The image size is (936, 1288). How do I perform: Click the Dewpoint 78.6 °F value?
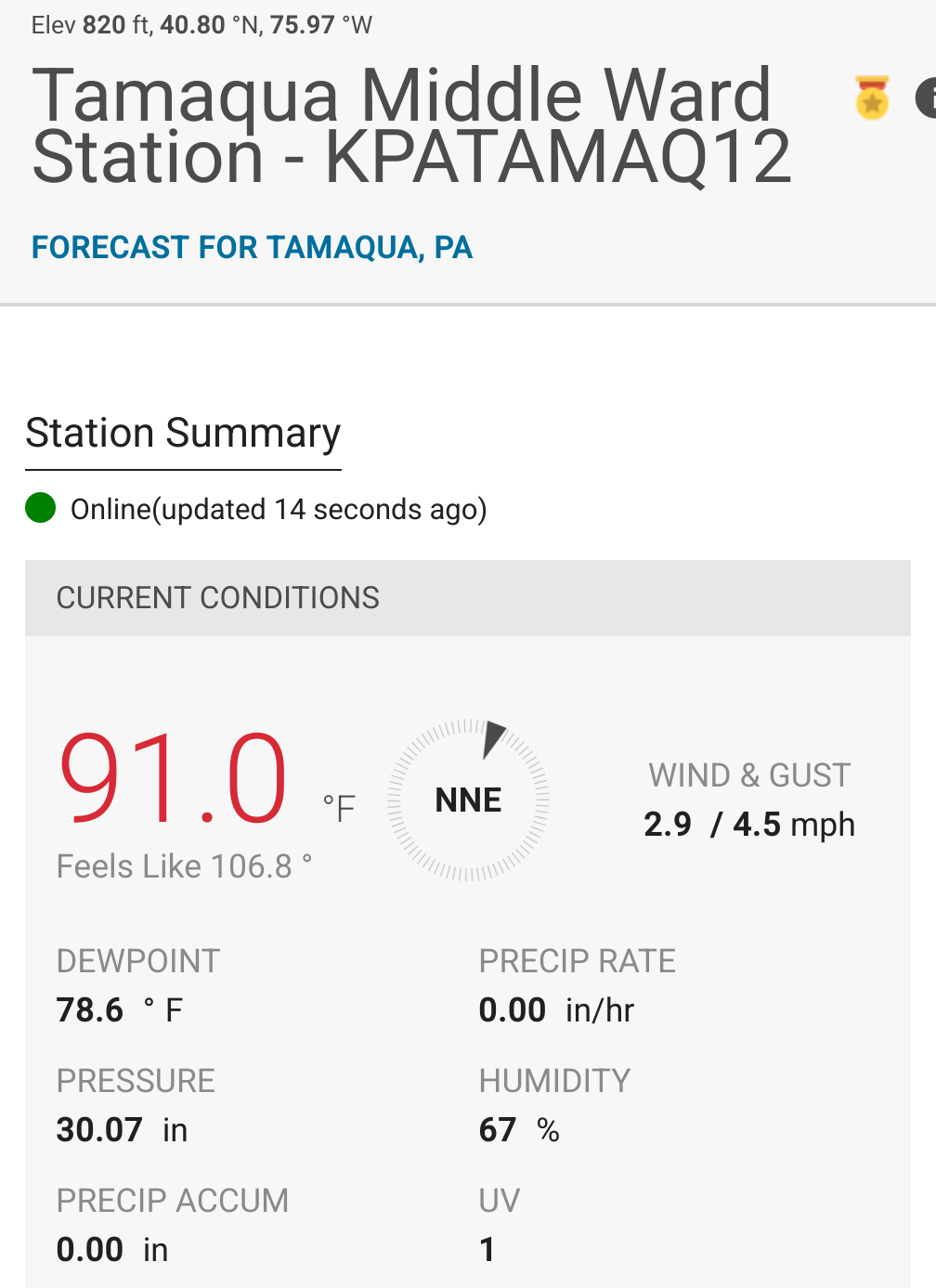[120, 1009]
